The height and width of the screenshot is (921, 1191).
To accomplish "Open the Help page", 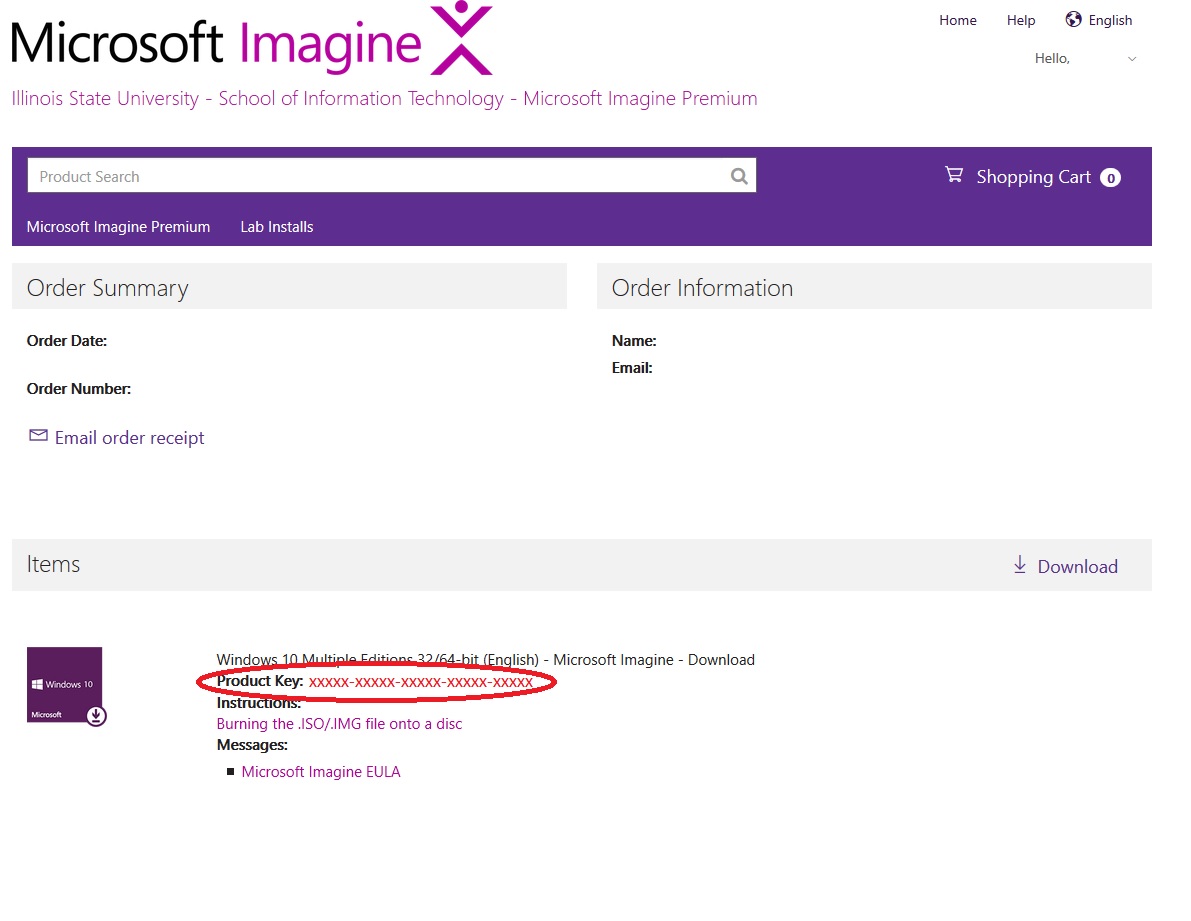I will (1021, 21).
